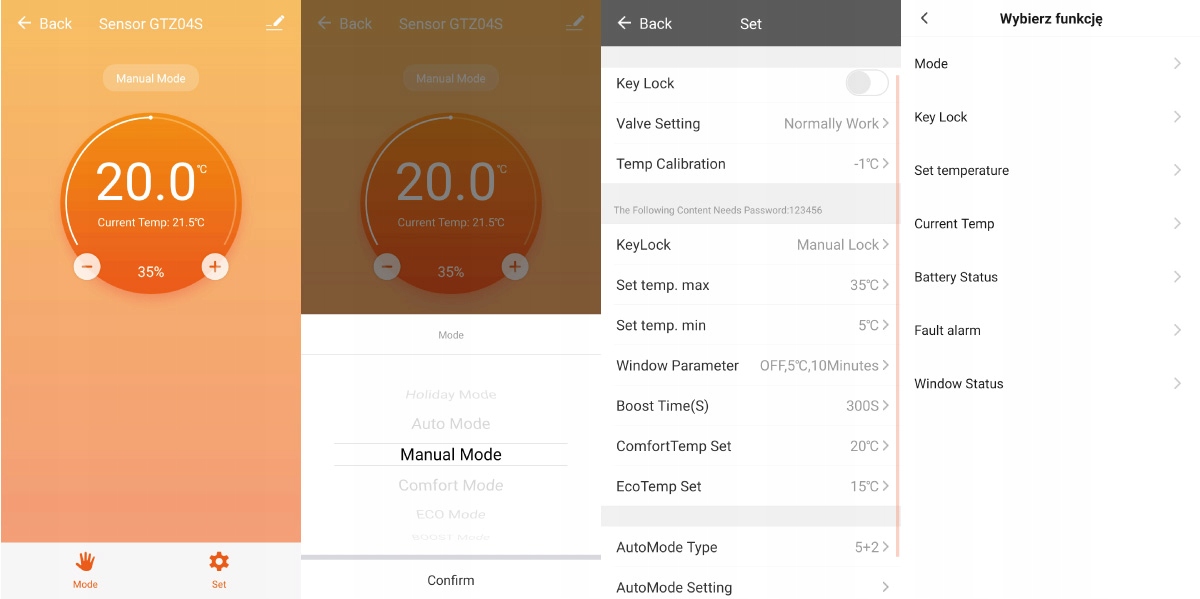The image size is (1200, 599).
Task: Tap the Wybierz funkcję heading
Action: (x=1051, y=18)
